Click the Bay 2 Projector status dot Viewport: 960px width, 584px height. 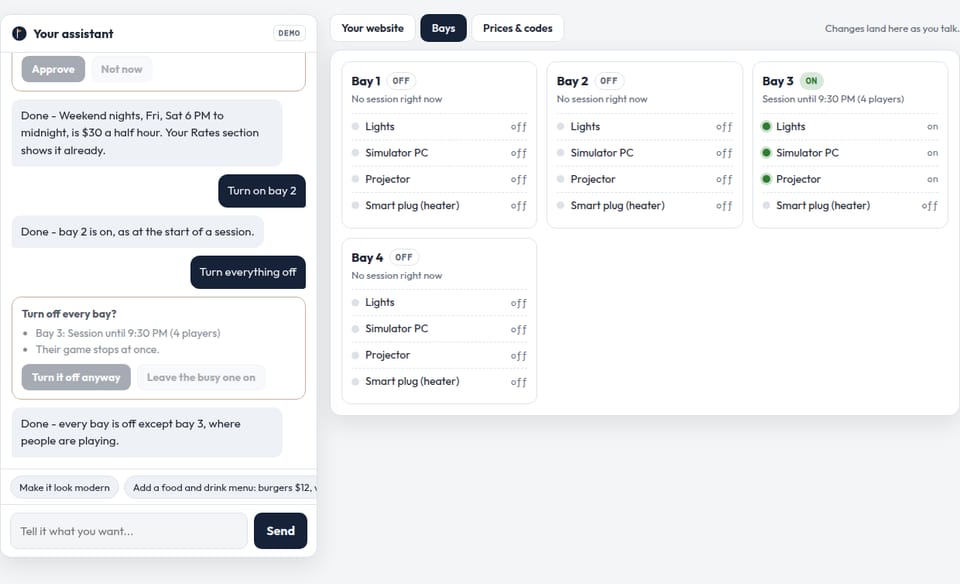(560, 179)
